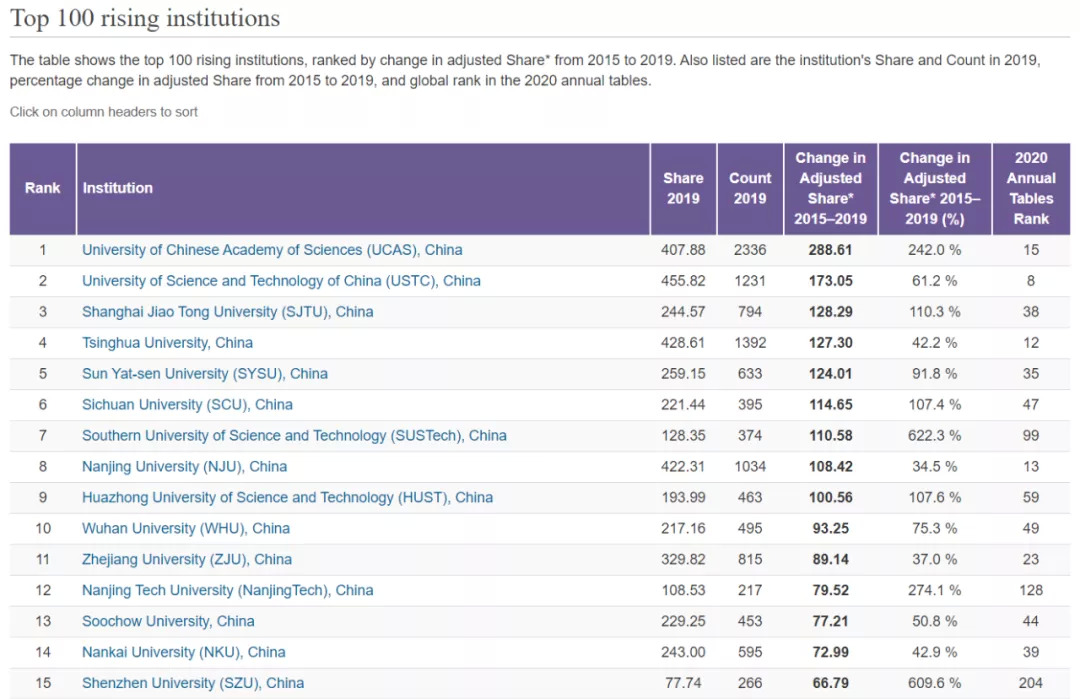Select Wuhan University (WHU) link
This screenshot has width=1080, height=699.
point(186,529)
